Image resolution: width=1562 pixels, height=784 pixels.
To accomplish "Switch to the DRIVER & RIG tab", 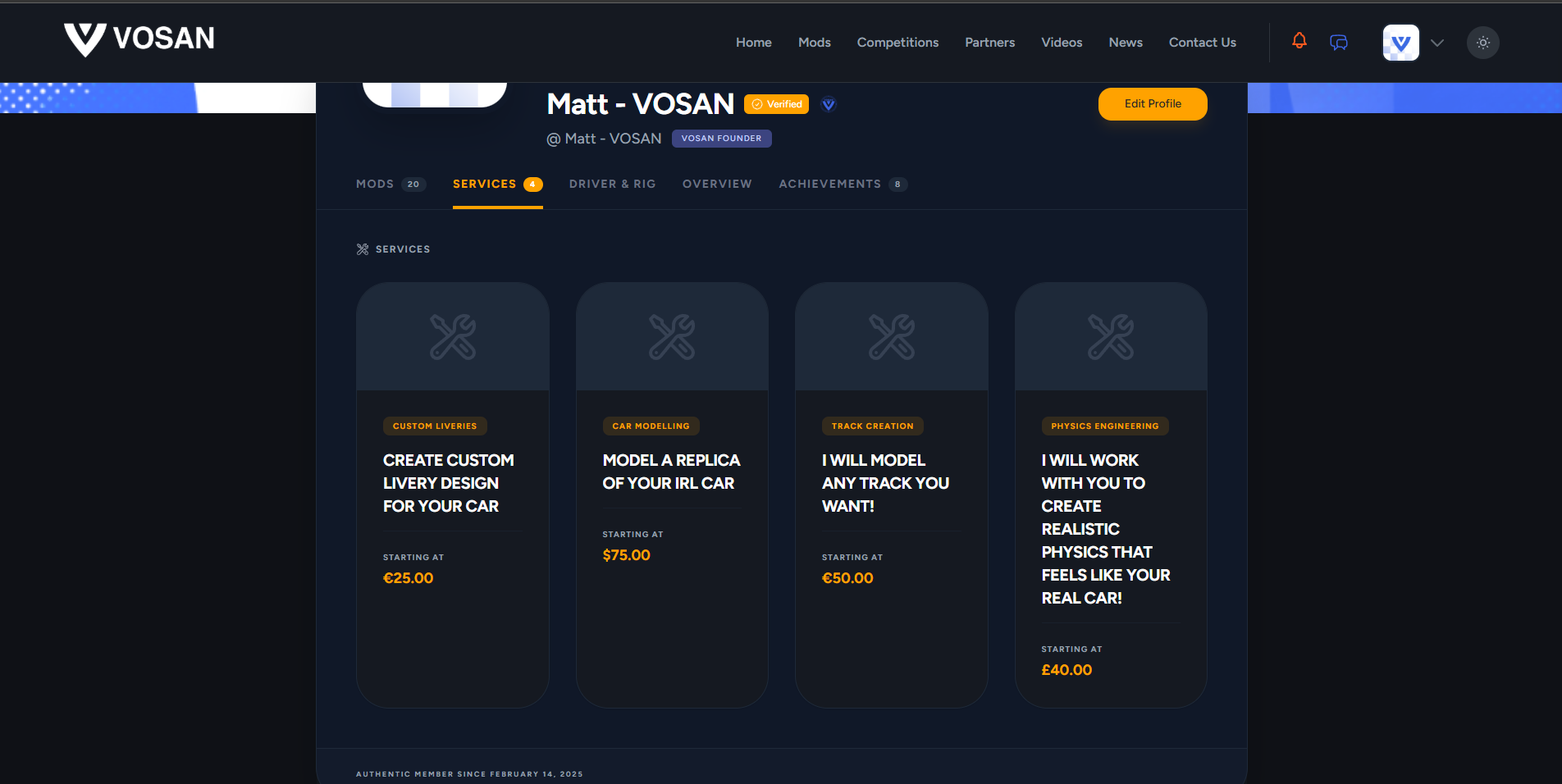I will coord(613,185).
